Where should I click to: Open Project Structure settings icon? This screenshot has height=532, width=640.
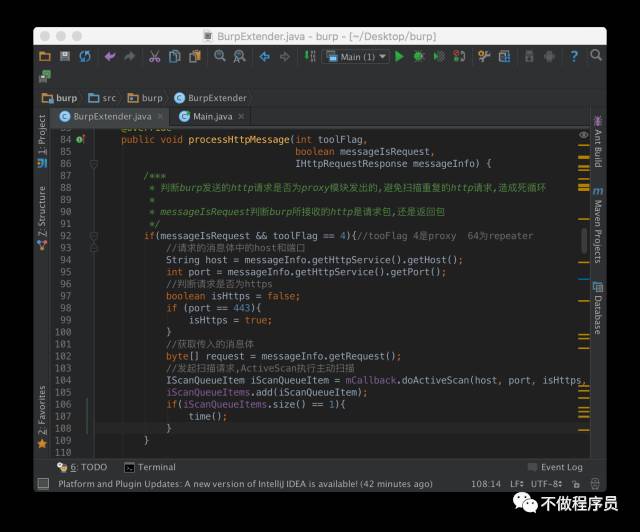point(484,56)
